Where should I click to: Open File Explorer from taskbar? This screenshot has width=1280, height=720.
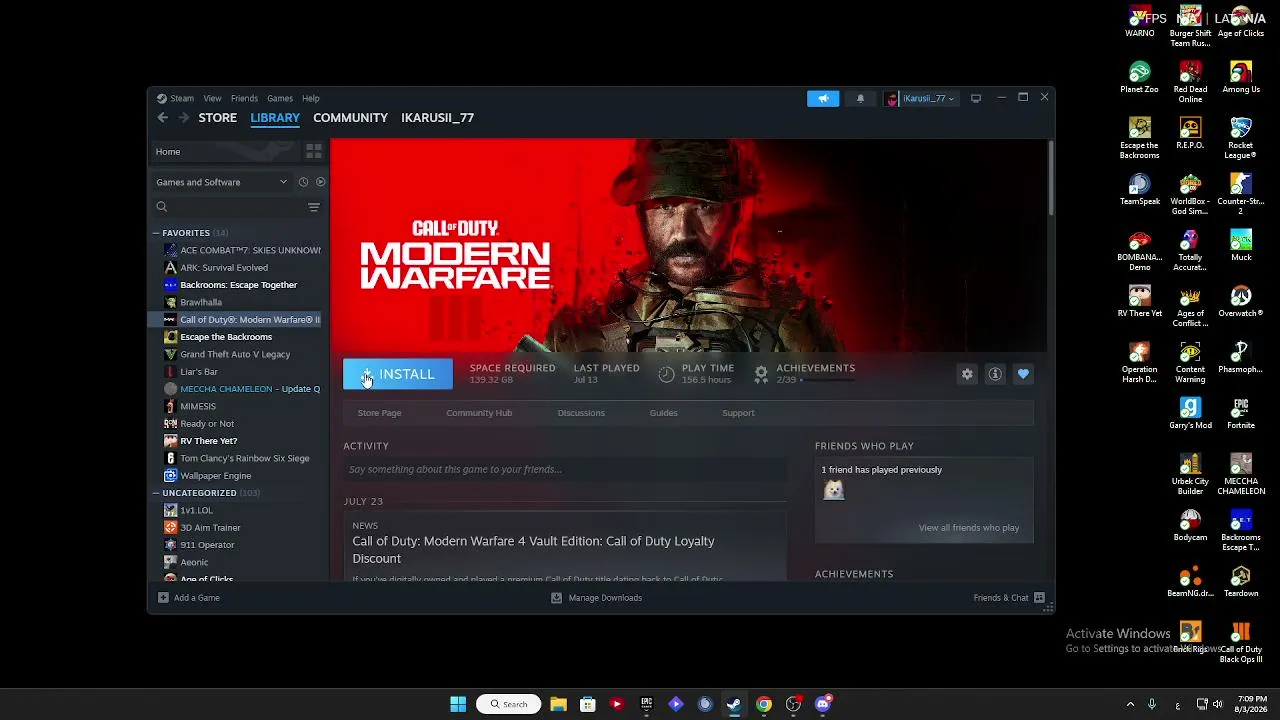click(x=558, y=704)
